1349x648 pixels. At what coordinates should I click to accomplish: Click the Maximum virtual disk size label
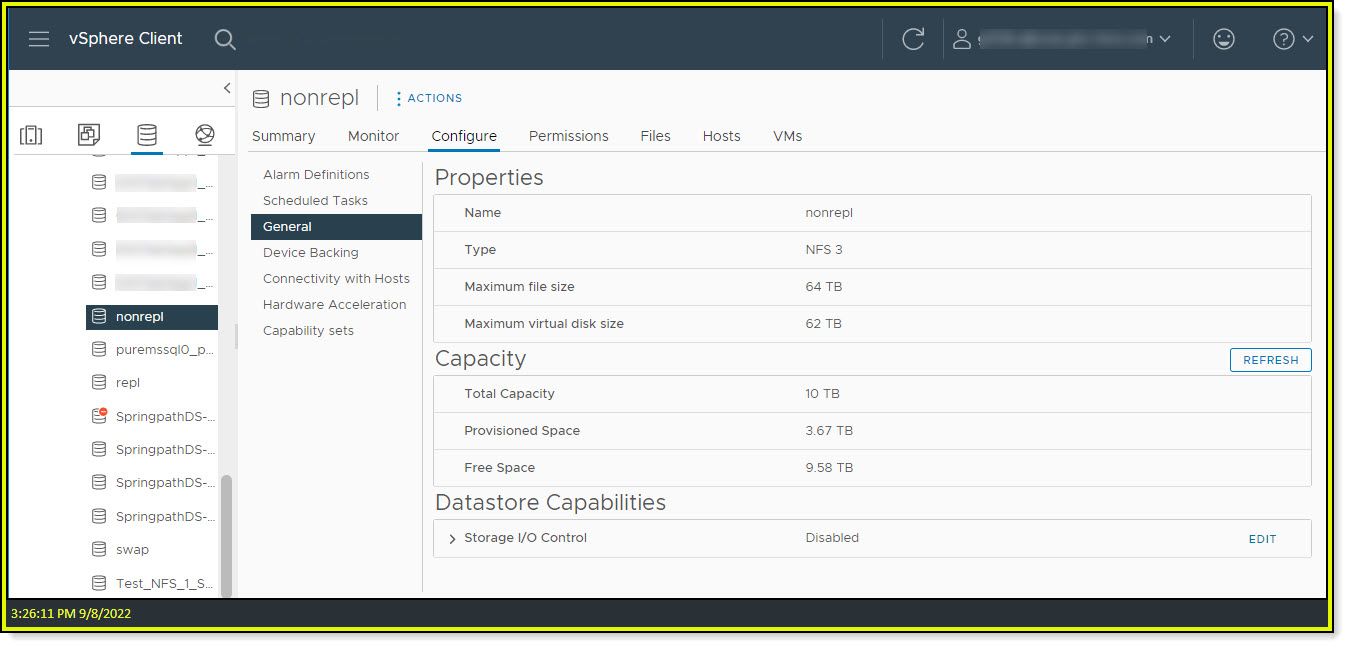click(x=544, y=324)
